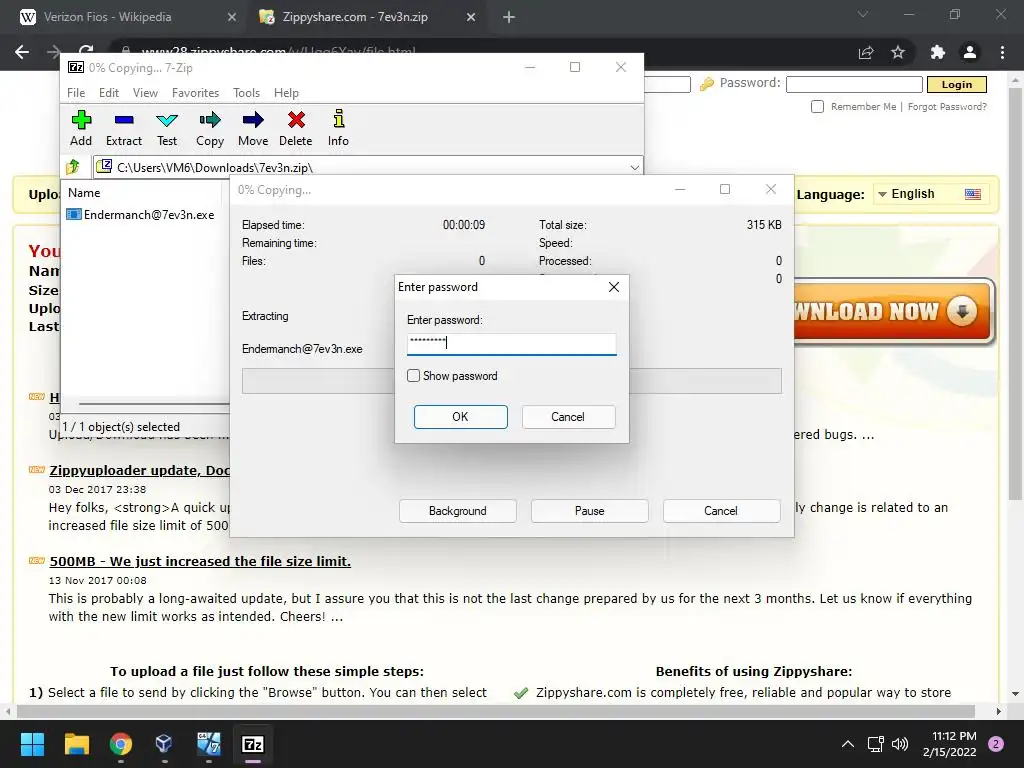Viewport: 1024px width, 768px height.
Task: Close the Enter password dialog
Action: point(614,287)
